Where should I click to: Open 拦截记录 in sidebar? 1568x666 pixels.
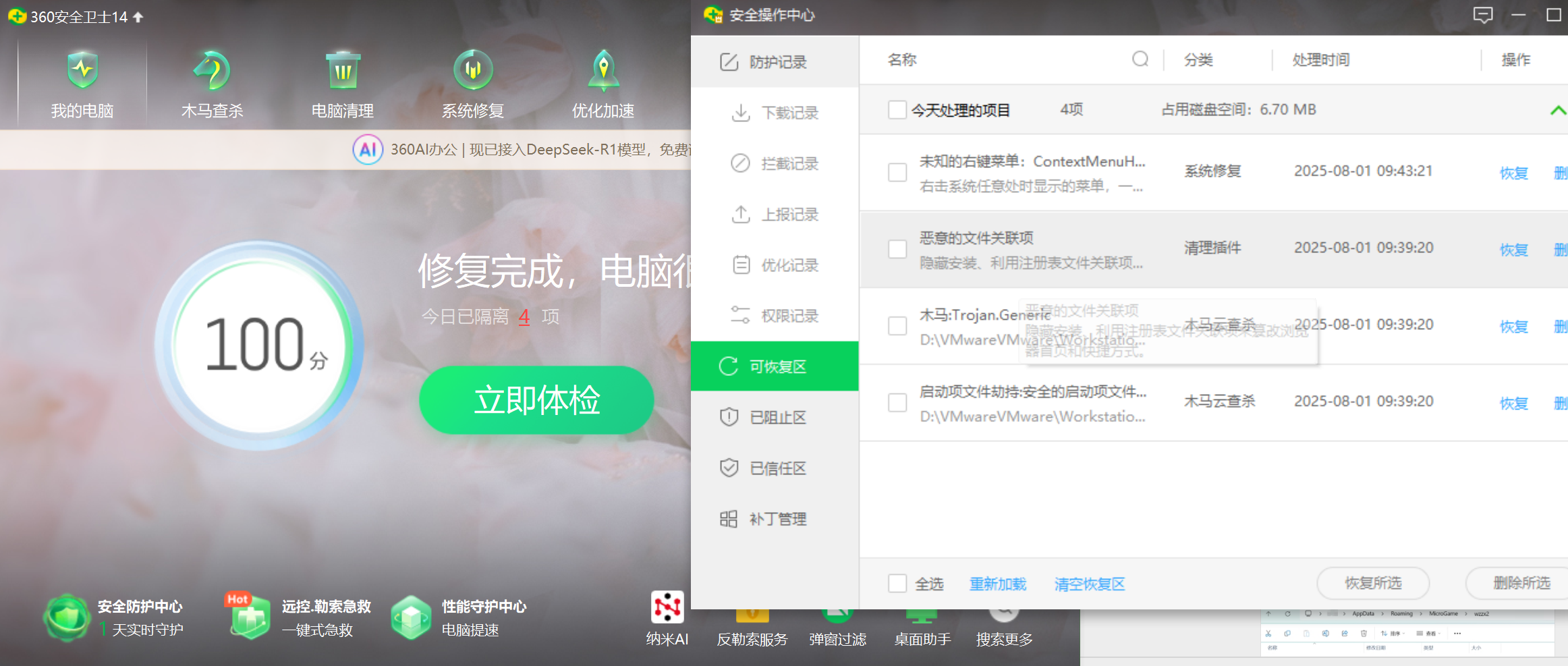[x=775, y=163]
